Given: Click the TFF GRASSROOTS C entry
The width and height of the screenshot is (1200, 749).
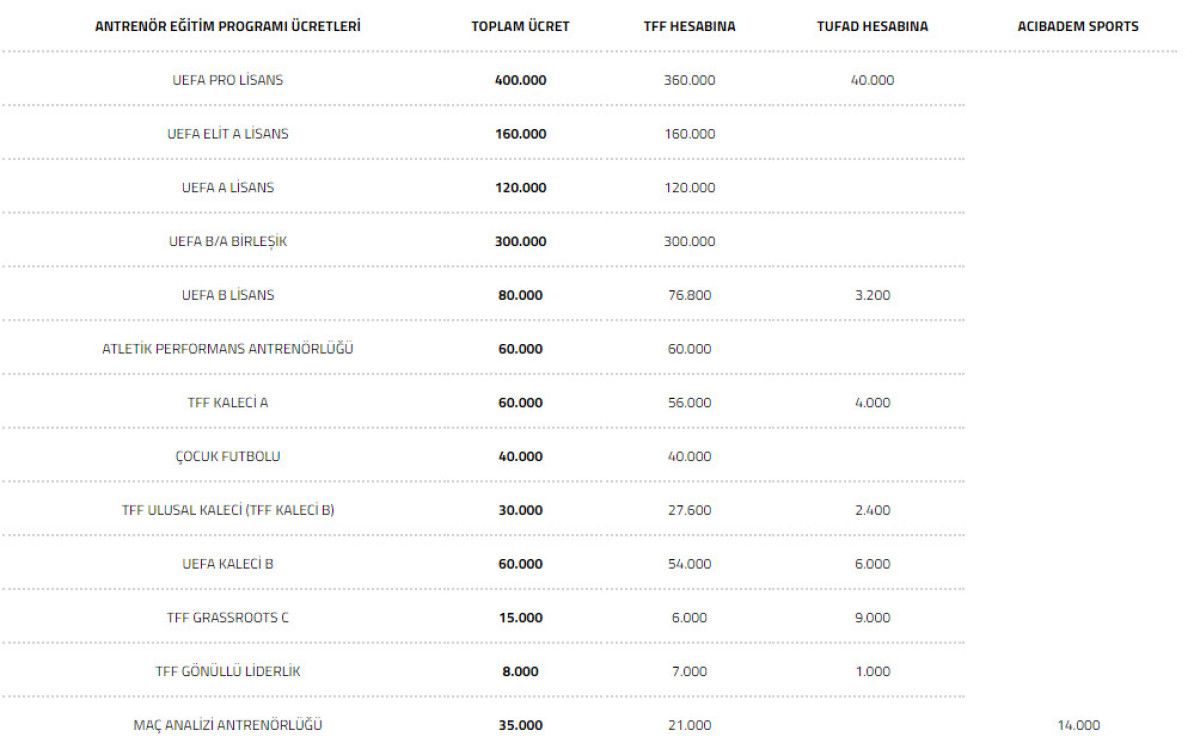Looking at the screenshot, I should (228, 618).
